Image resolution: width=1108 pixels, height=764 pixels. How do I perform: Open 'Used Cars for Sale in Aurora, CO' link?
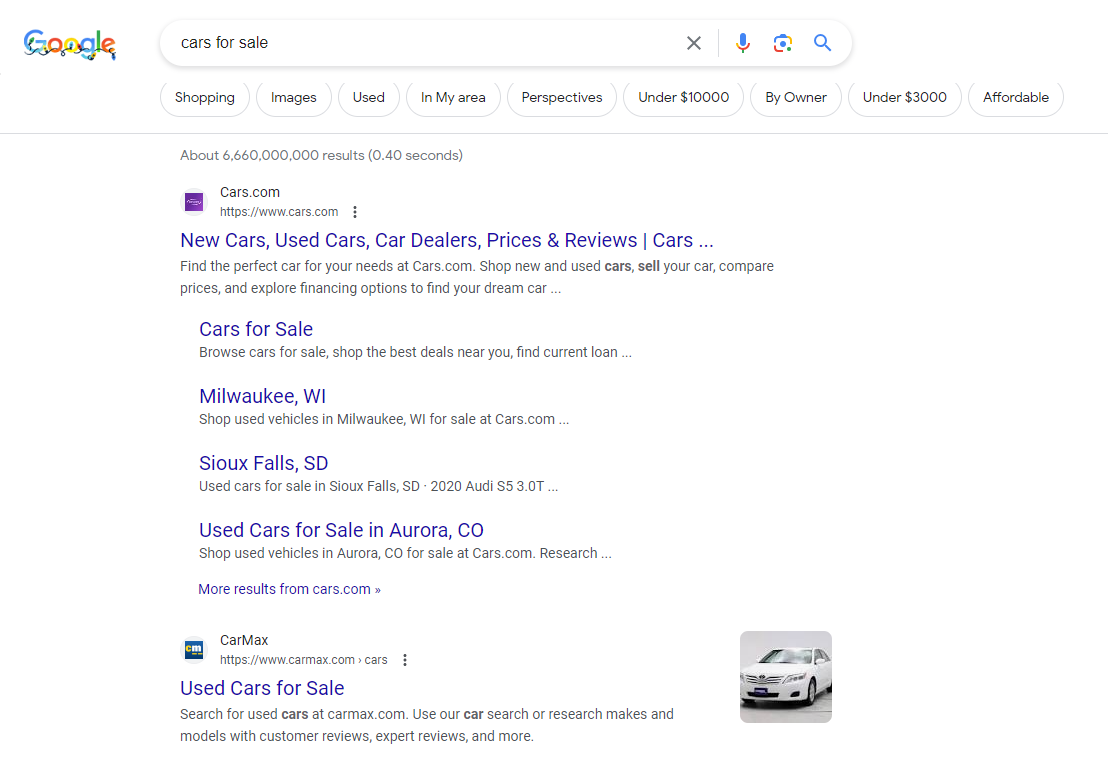[x=341, y=530]
